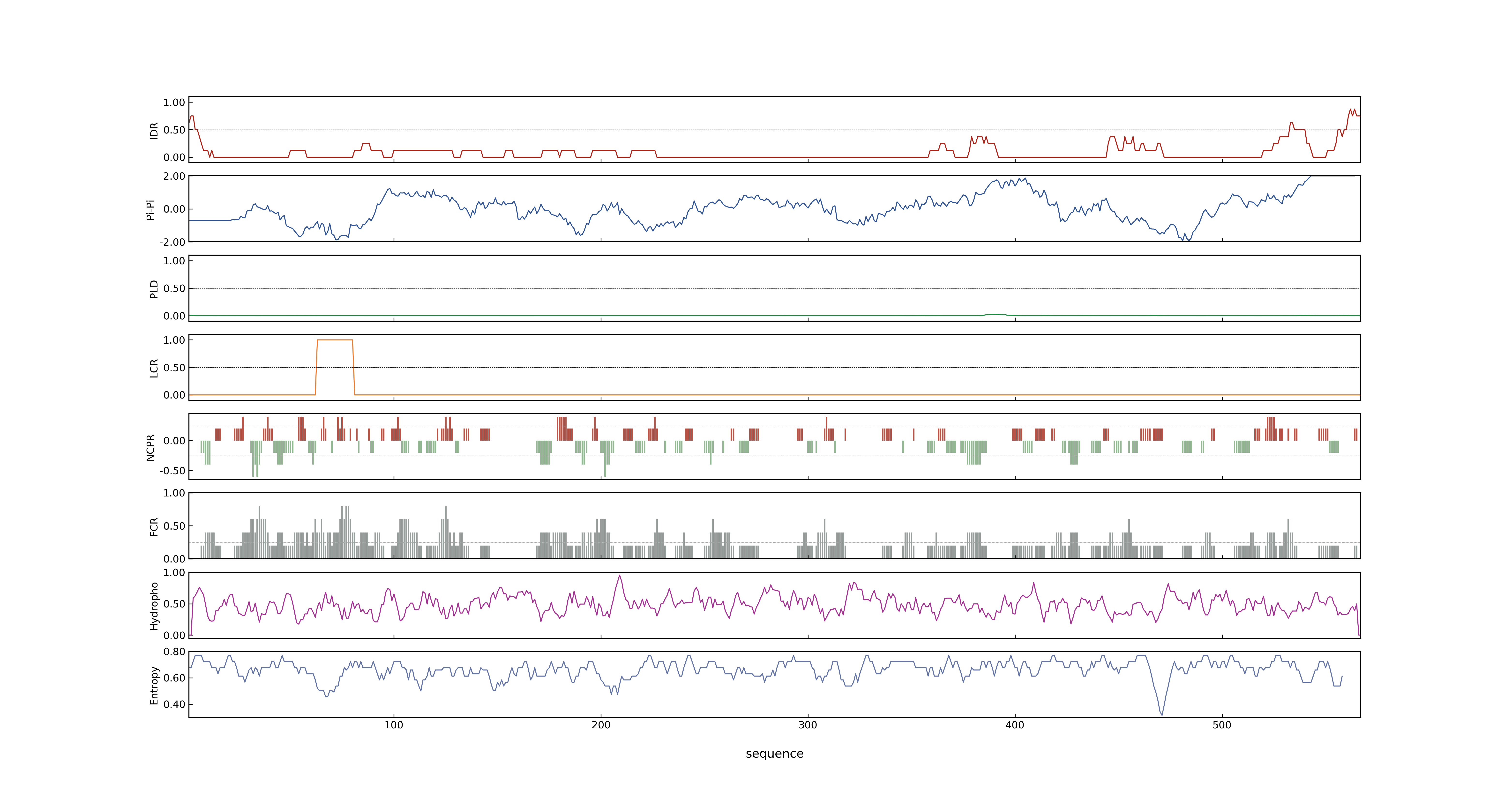Click the orange LCR plateau at value 1.00

click(335, 340)
